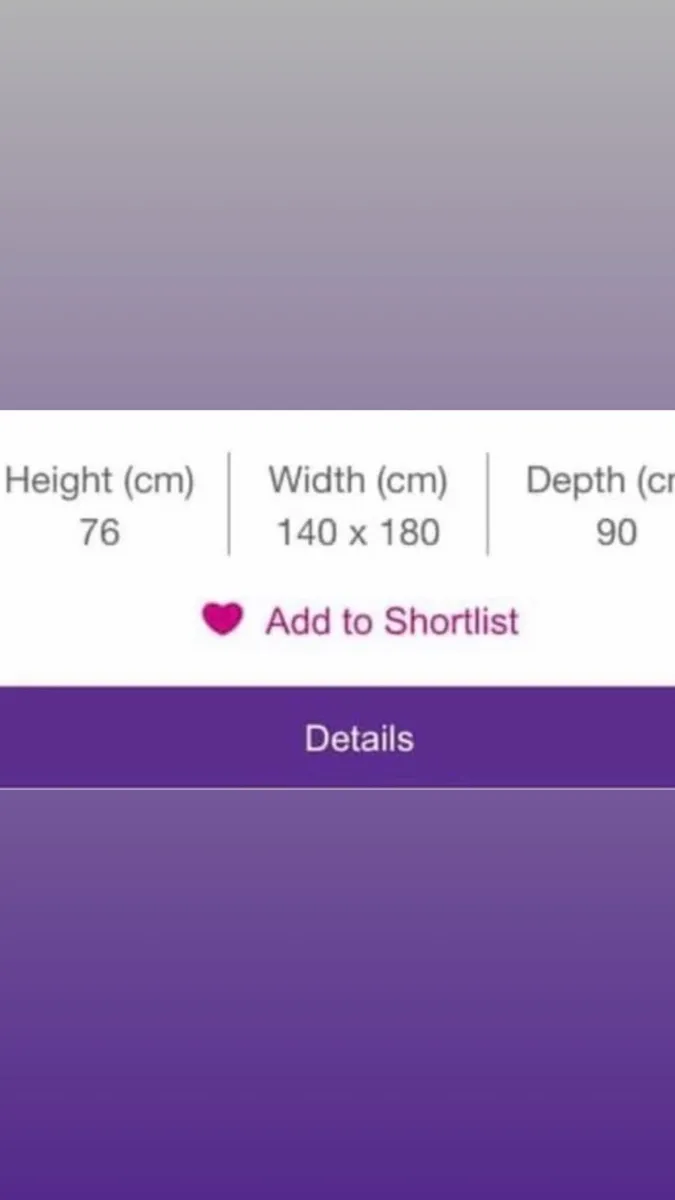
Task: Click the divider between Height and Width
Action: [x=229, y=503]
